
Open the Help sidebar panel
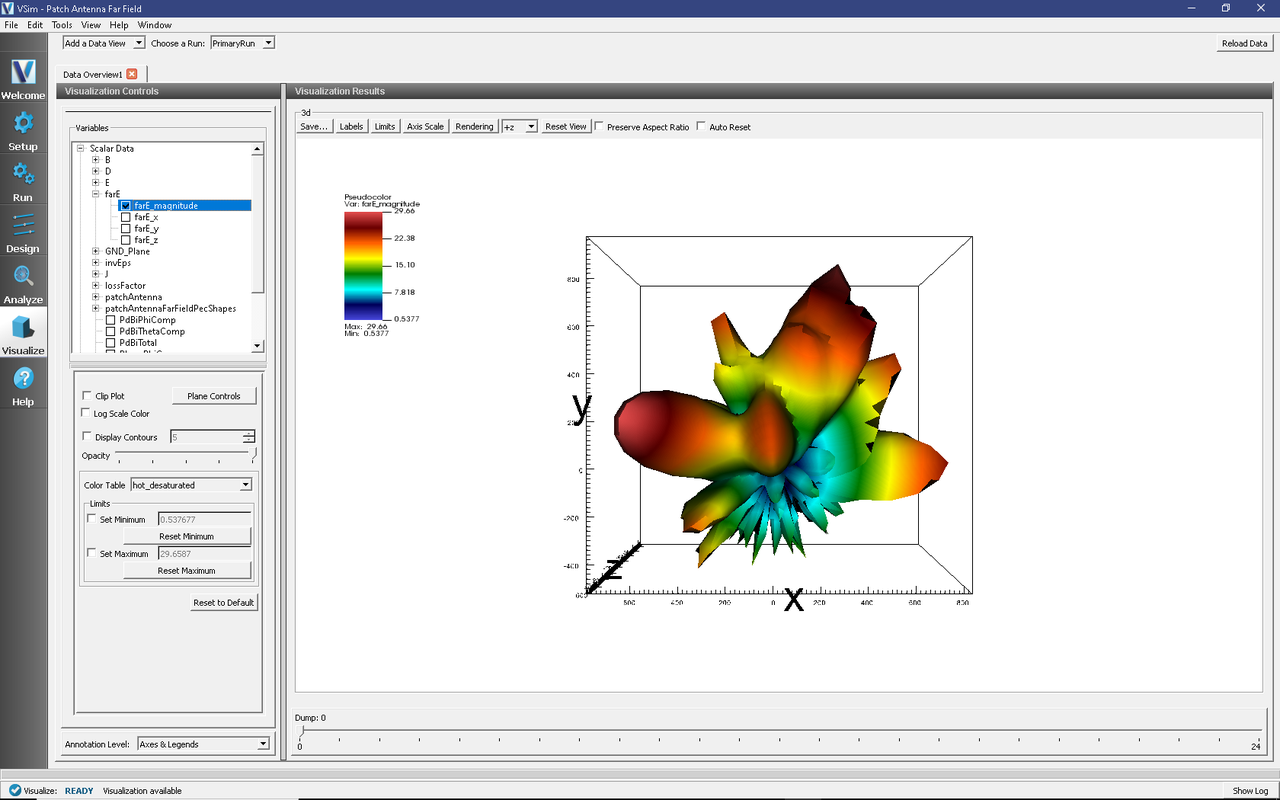(23, 386)
